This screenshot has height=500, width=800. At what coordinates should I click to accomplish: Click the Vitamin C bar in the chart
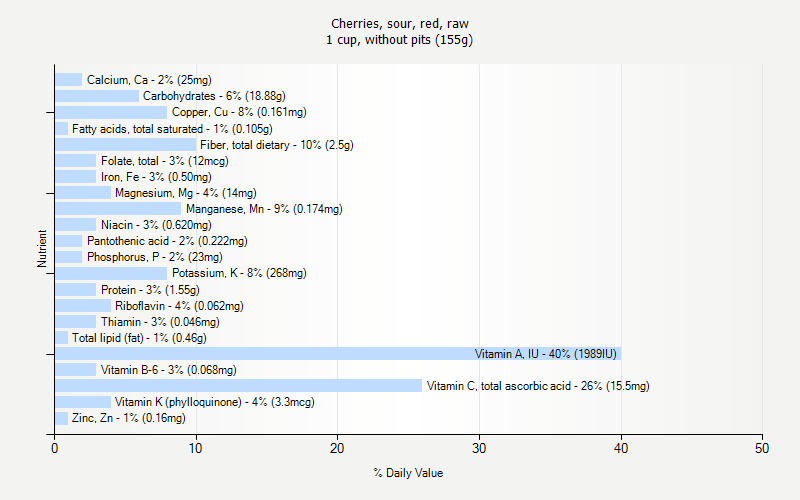coord(239,386)
